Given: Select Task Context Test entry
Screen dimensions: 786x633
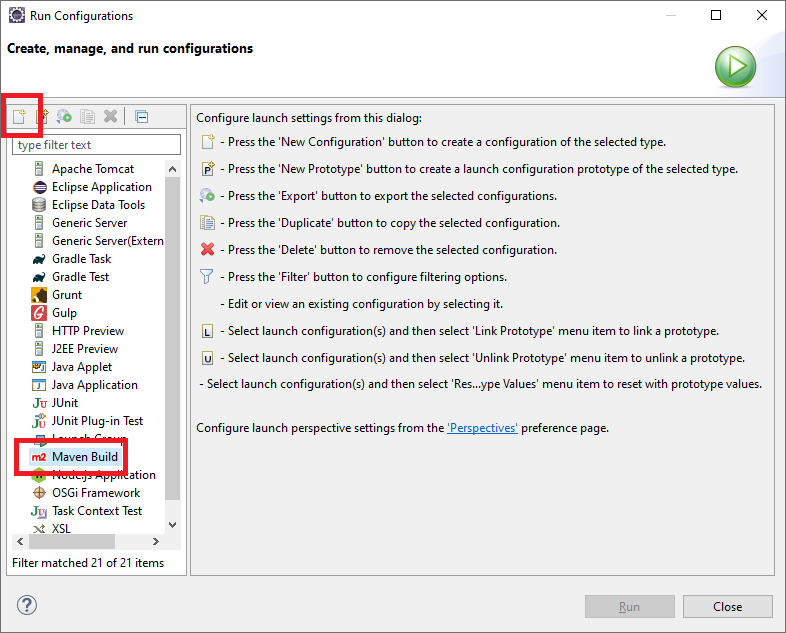Looking at the screenshot, I should [x=97, y=511].
